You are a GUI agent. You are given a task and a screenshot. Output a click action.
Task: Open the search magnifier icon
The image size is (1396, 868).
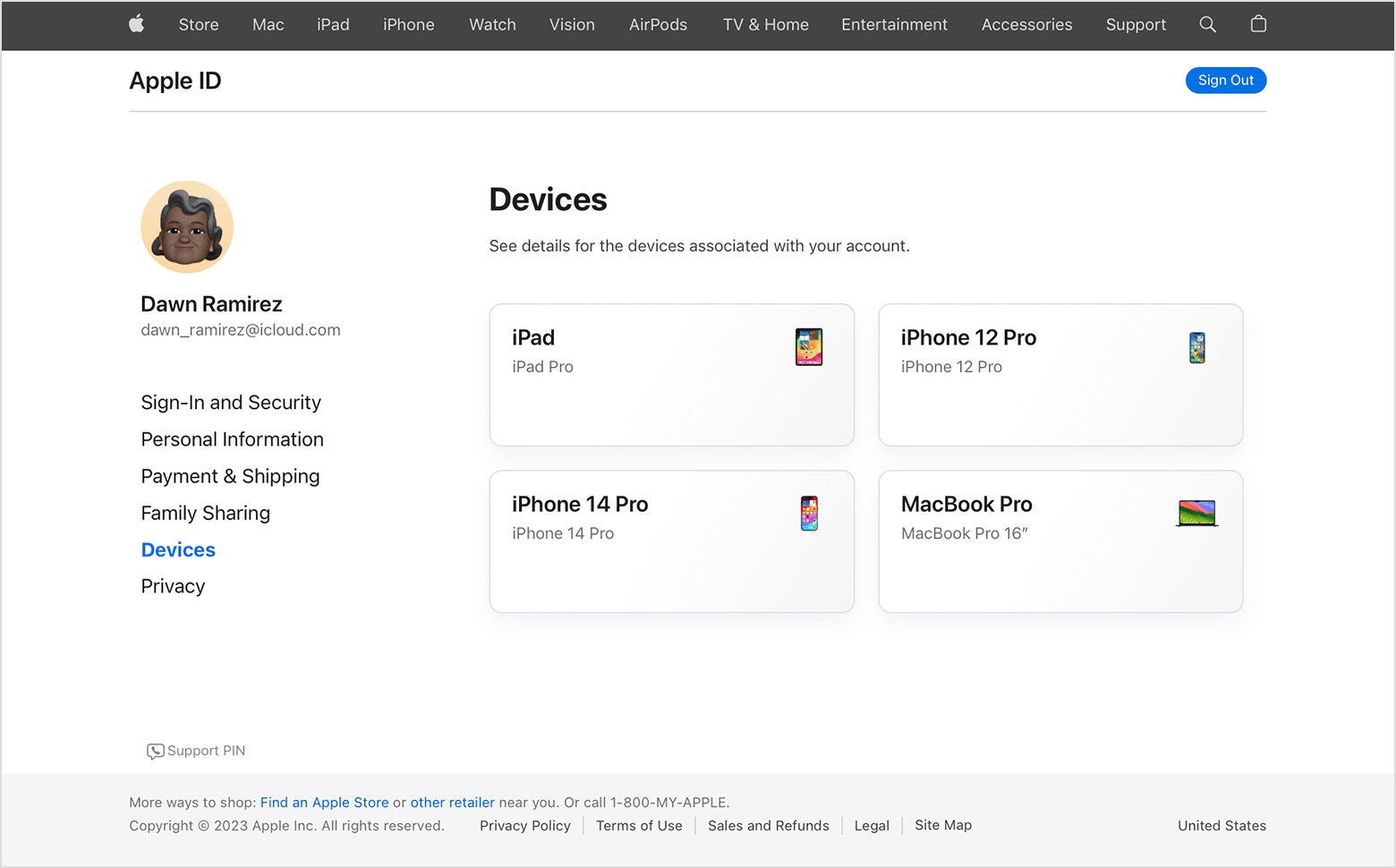tap(1207, 24)
